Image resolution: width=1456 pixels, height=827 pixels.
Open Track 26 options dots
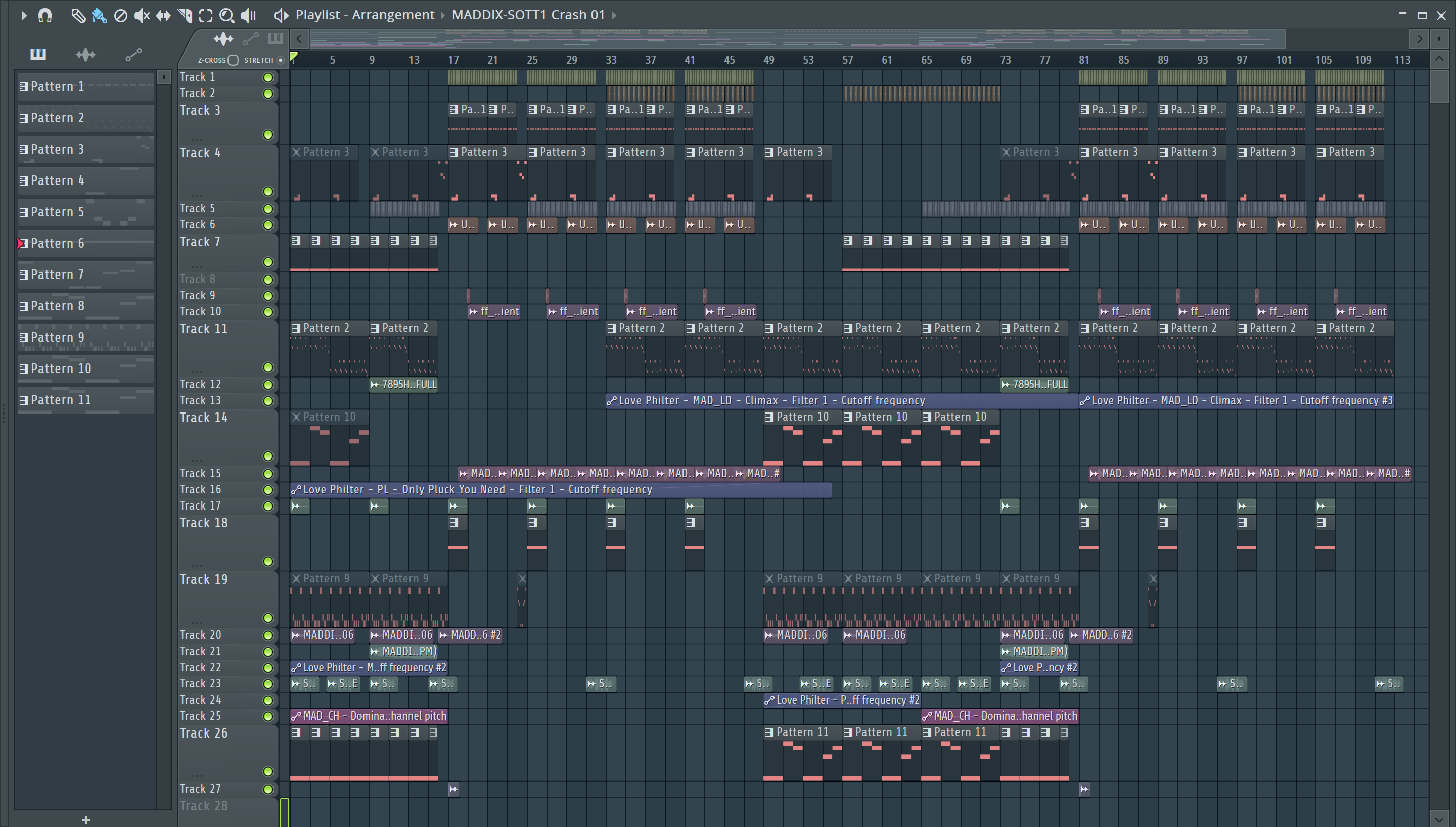coord(197,775)
